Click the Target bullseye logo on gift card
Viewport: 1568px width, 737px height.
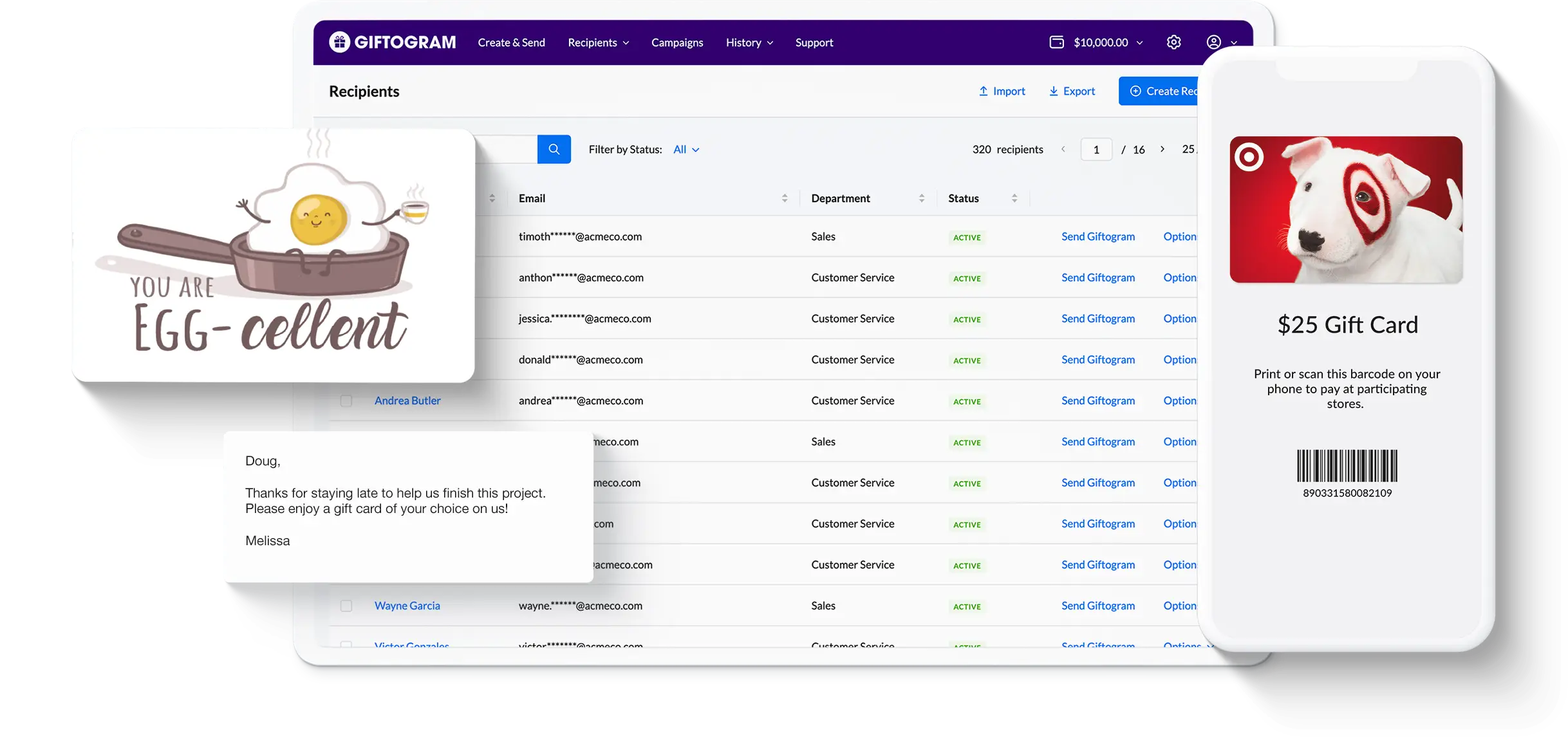(x=1249, y=156)
